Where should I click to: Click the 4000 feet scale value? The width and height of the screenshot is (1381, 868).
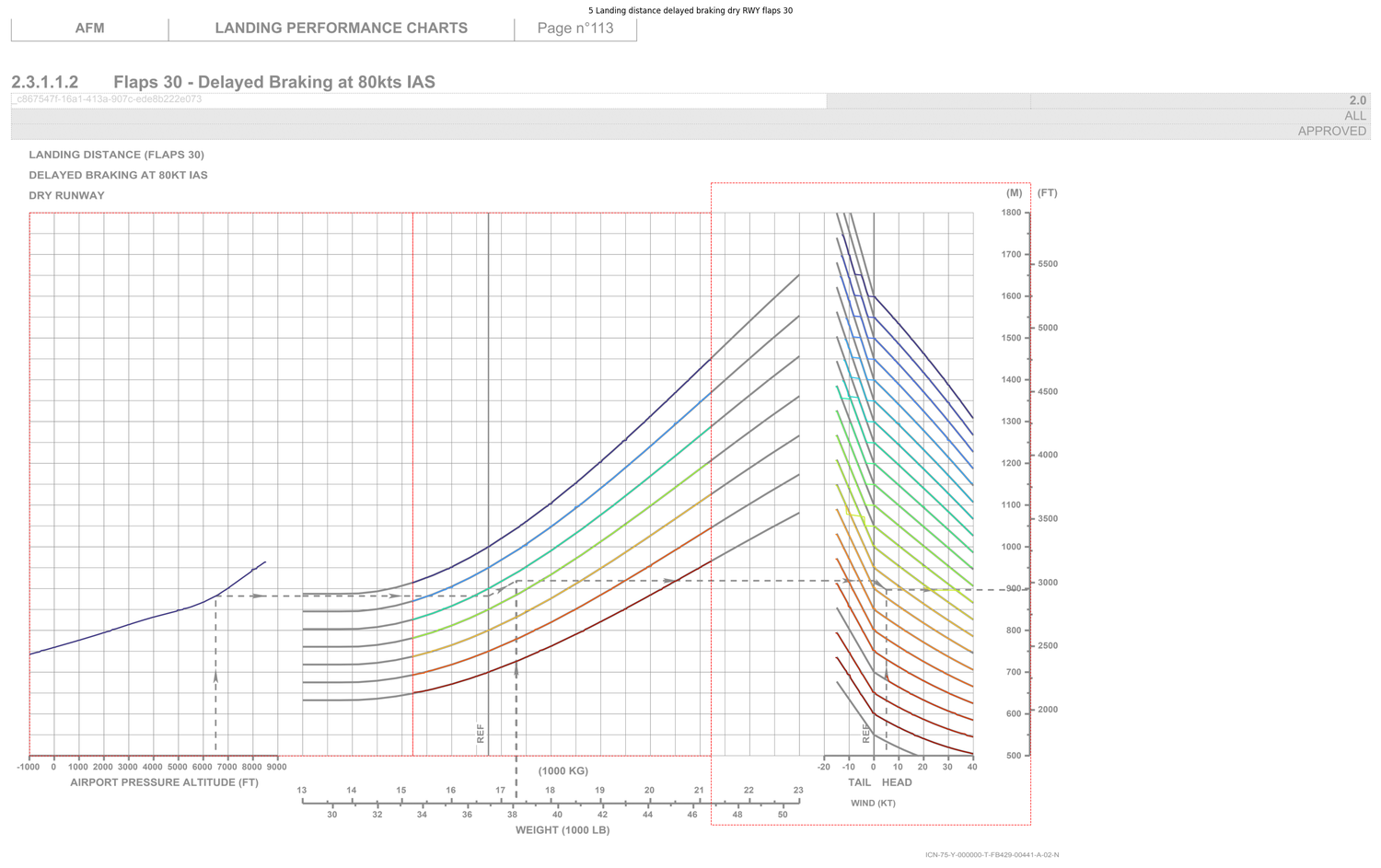pos(1049,455)
